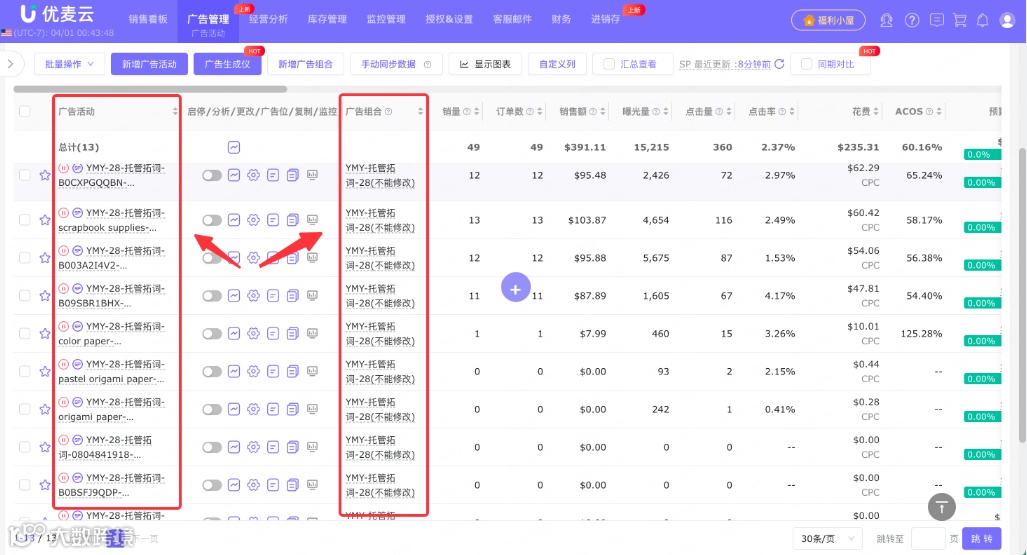Click the 手动同步数据 button
The width and height of the screenshot is (1027, 555).
tap(396, 64)
